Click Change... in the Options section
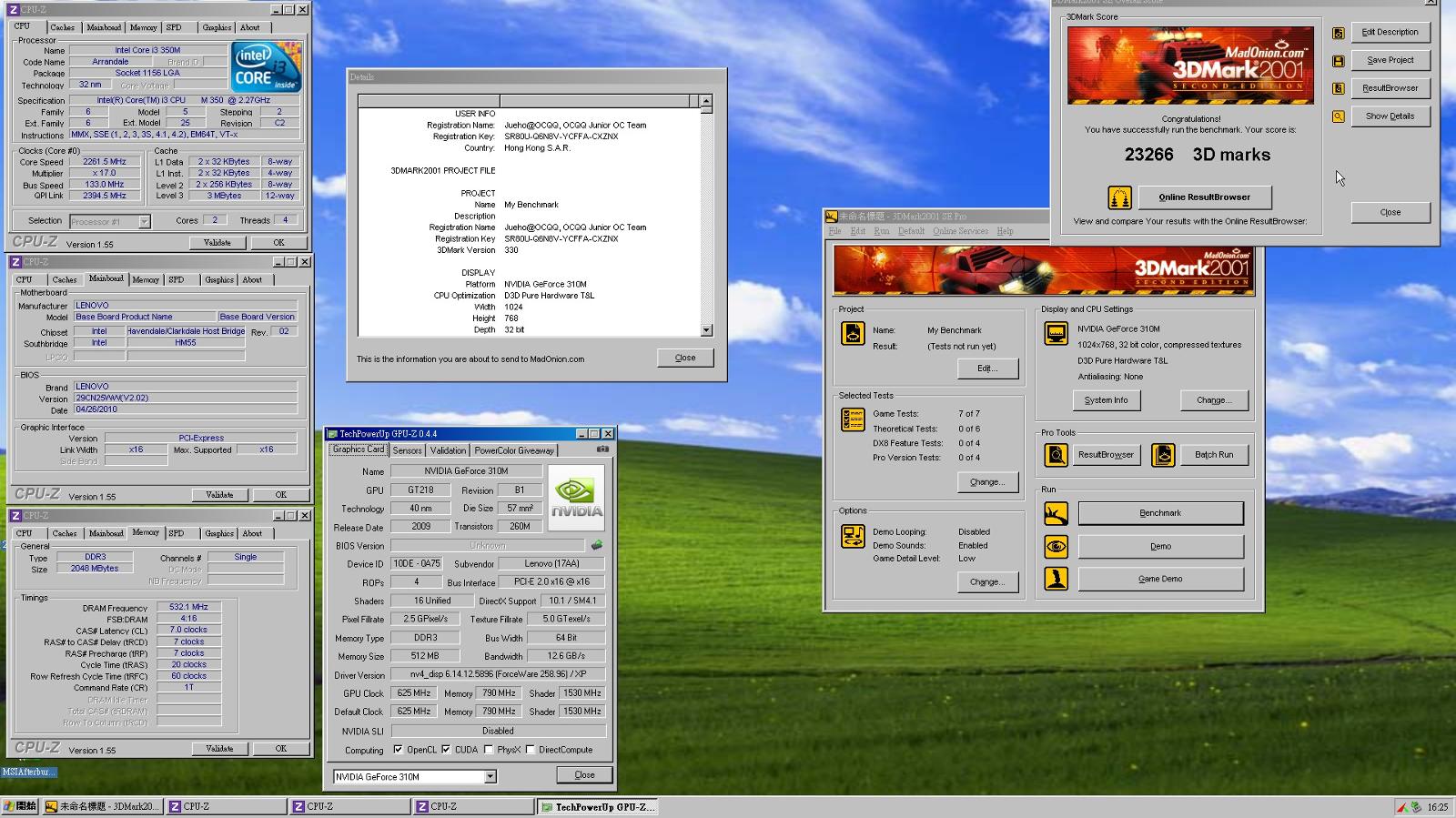The image size is (1456, 818). [x=987, y=582]
